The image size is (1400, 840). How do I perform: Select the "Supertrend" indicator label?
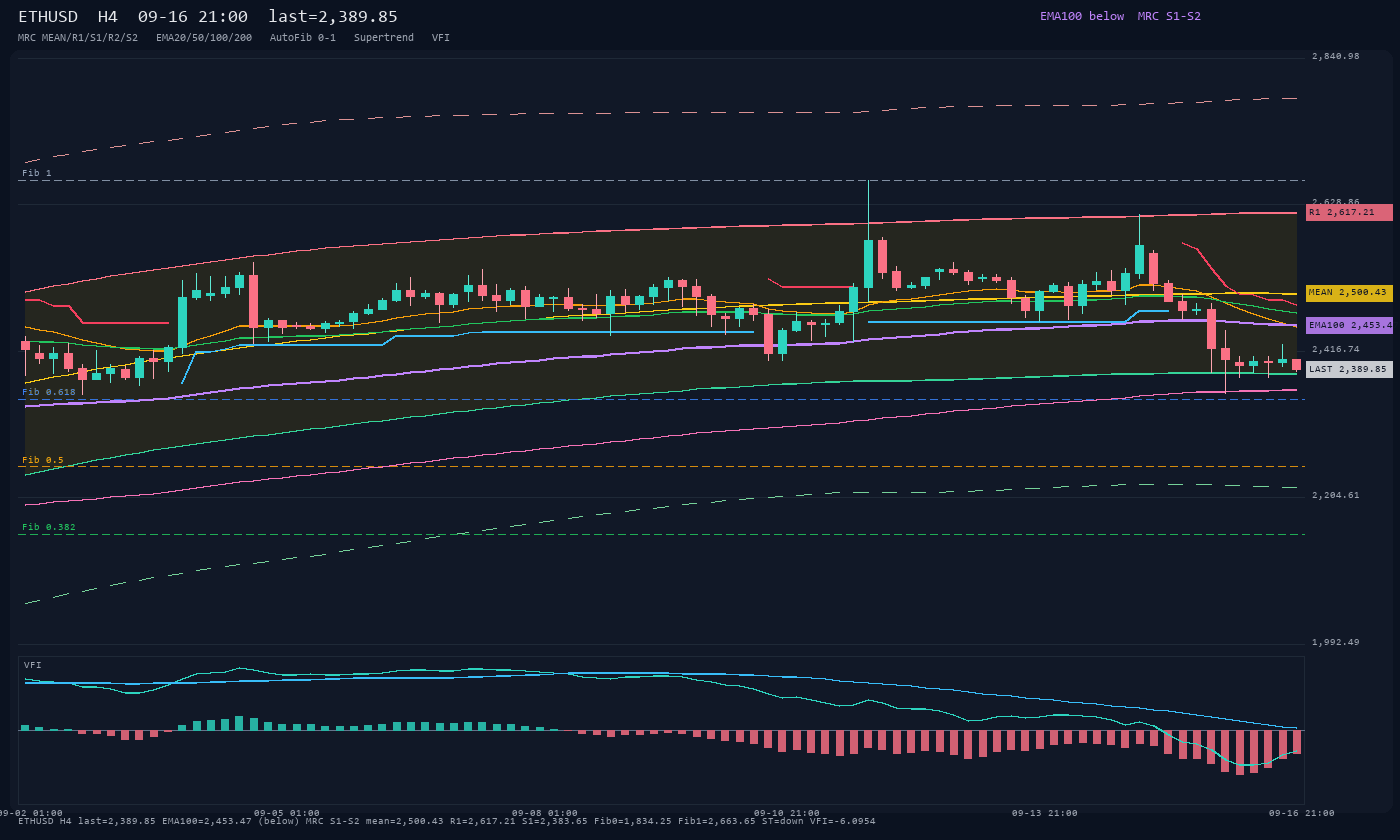coord(384,38)
